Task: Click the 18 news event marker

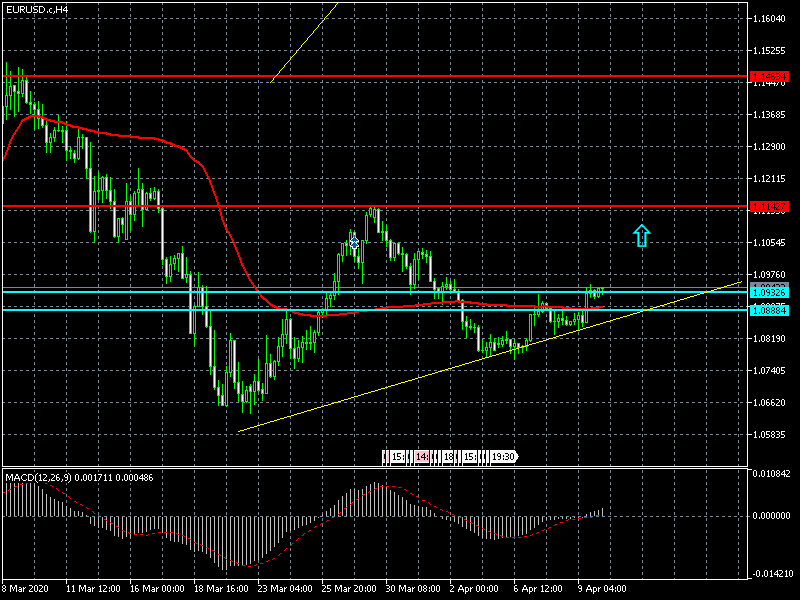Action: (x=448, y=457)
